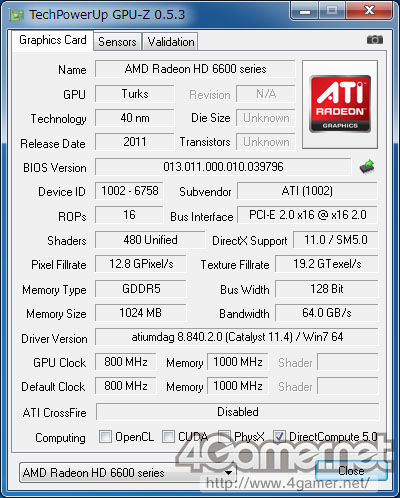This screenshot has width=400, height=498.
Task: Click the GPU-Z title bar app icon
Action: [x=17, y=15]
